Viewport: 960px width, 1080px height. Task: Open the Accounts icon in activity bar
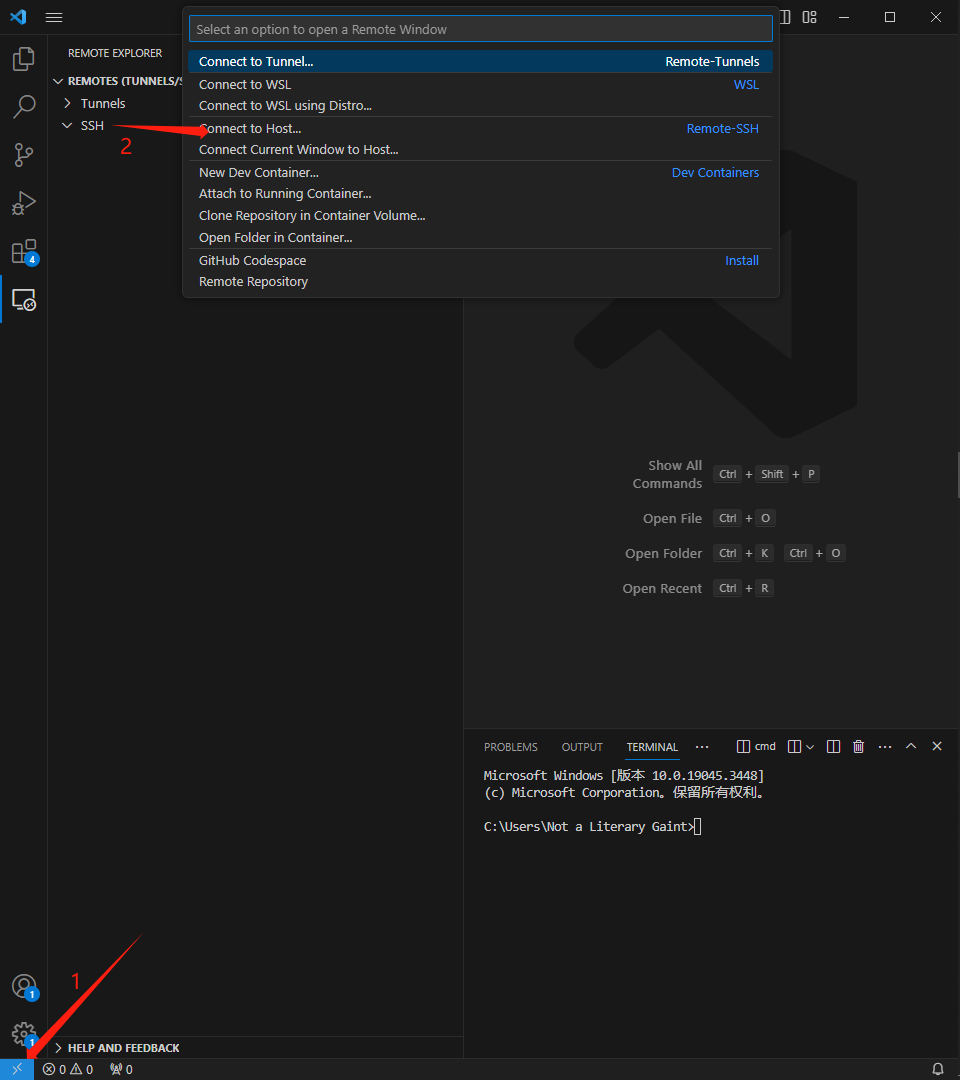[x=24, y=986]
